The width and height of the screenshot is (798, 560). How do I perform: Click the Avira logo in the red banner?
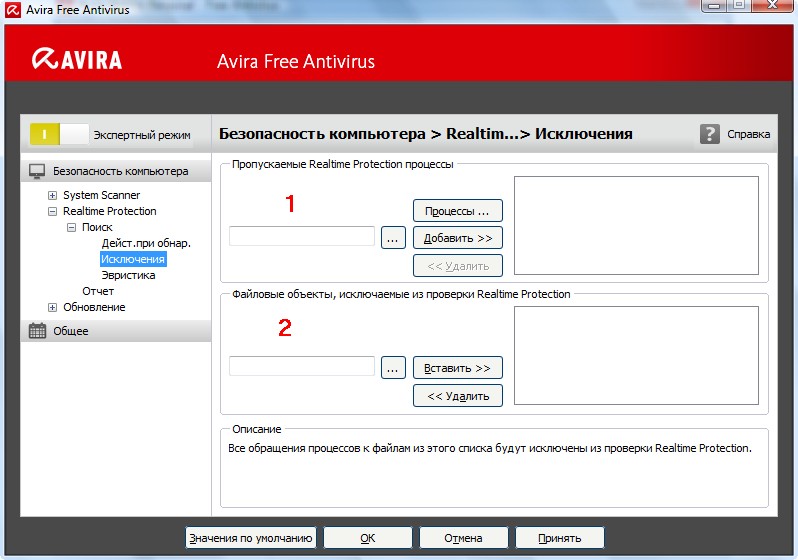77,59
